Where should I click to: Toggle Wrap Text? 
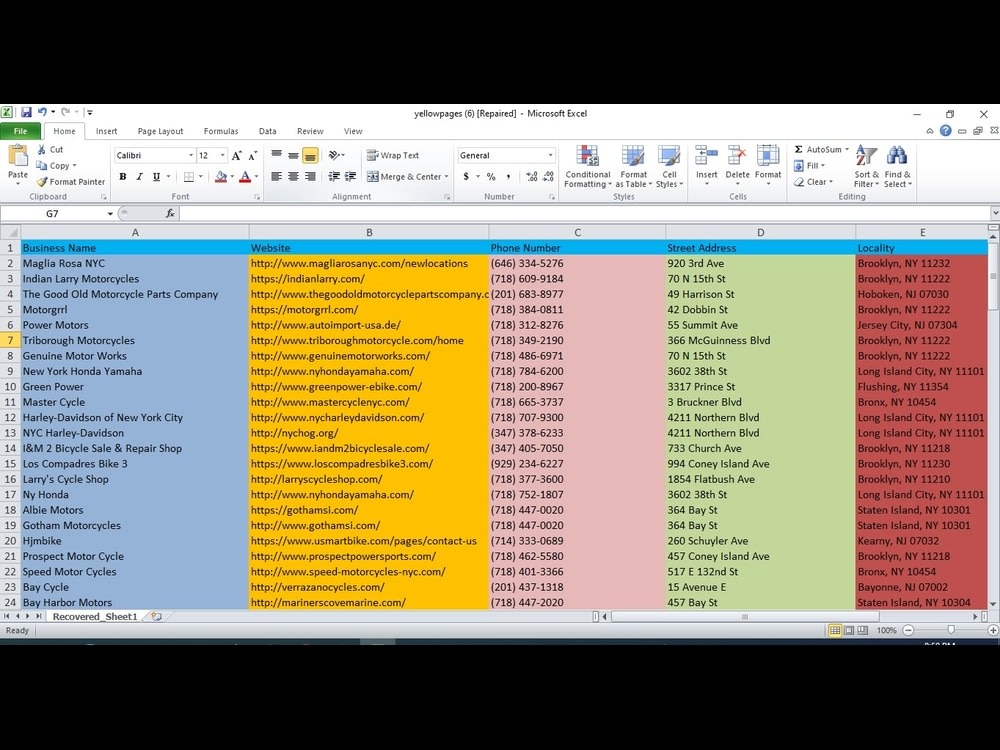393,155
